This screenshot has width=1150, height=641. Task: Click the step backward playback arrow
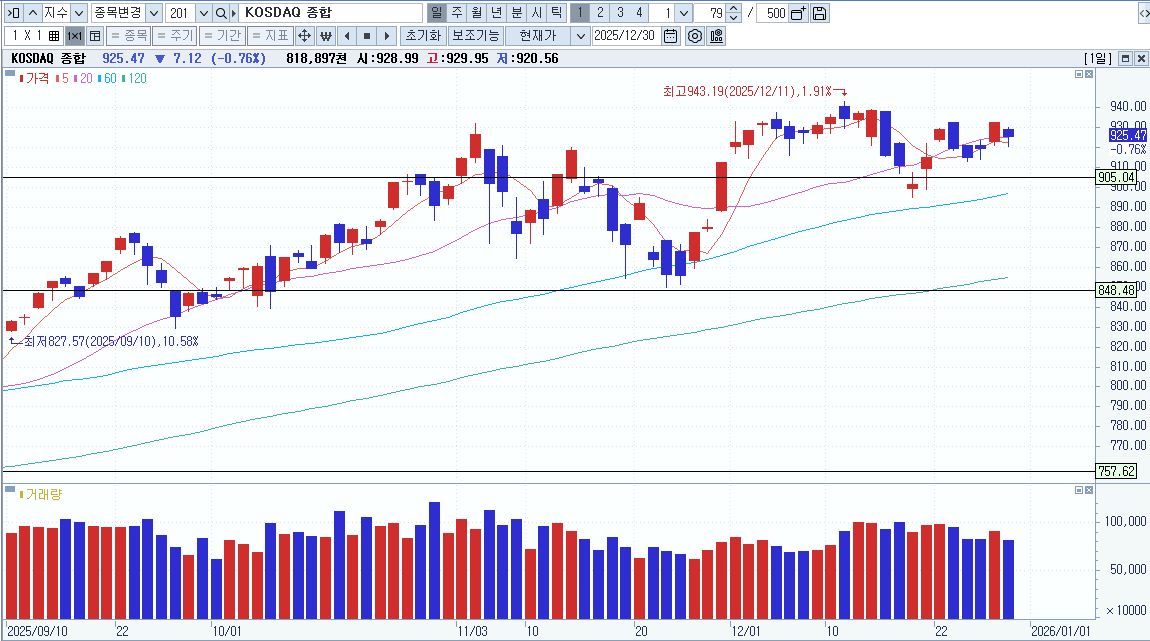[x=347, y=35]
